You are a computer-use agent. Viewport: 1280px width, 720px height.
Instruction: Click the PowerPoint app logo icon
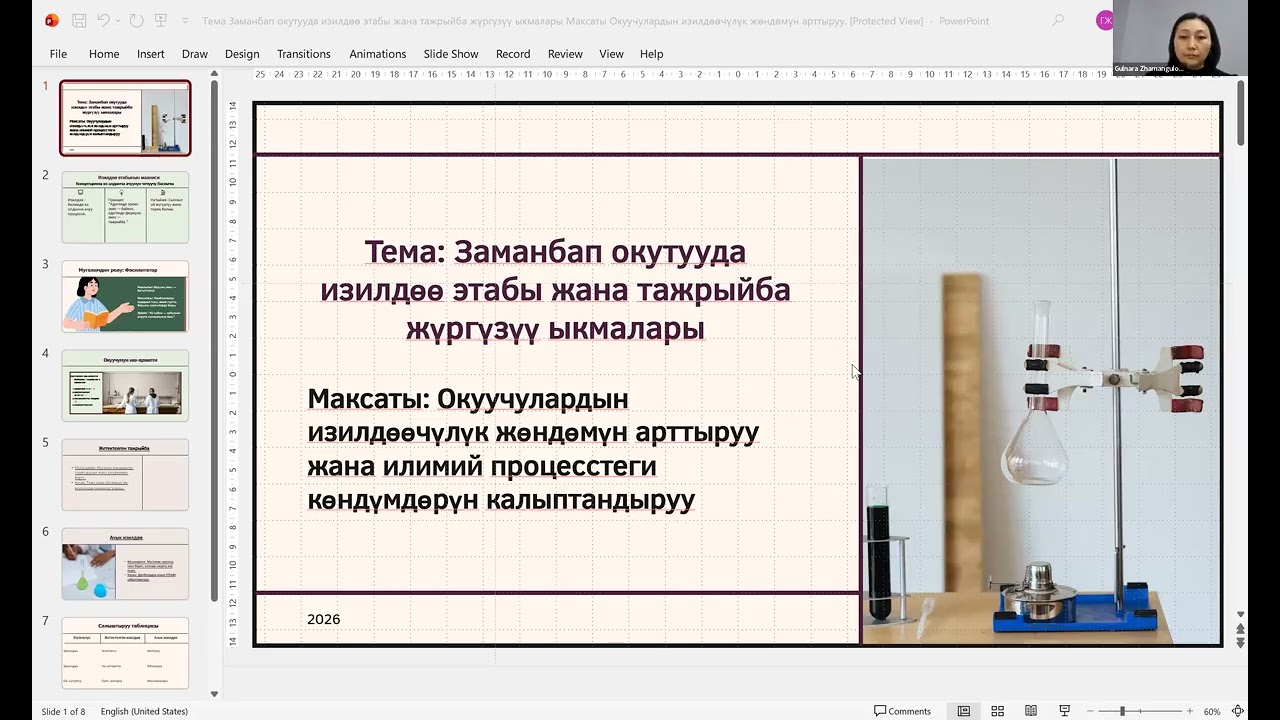(x=52, y=20)
